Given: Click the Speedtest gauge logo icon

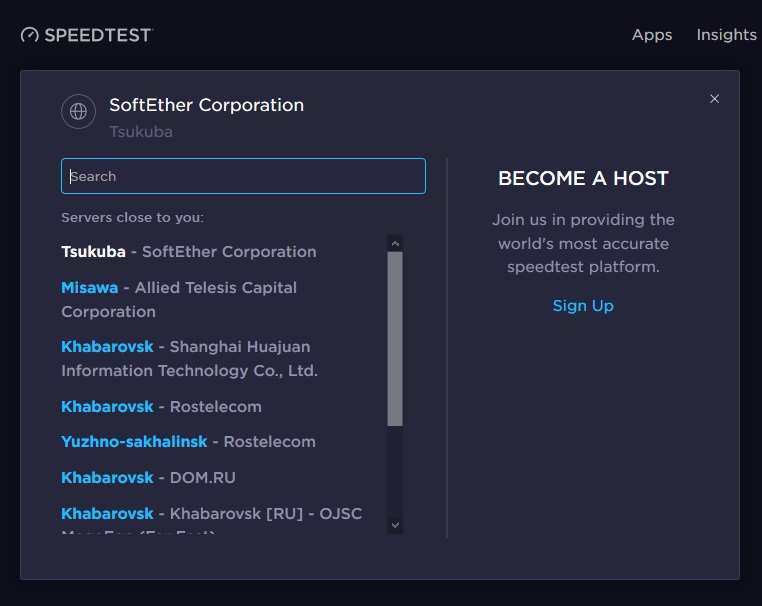Looking at the screenshot, I should [x=30, y=35].
